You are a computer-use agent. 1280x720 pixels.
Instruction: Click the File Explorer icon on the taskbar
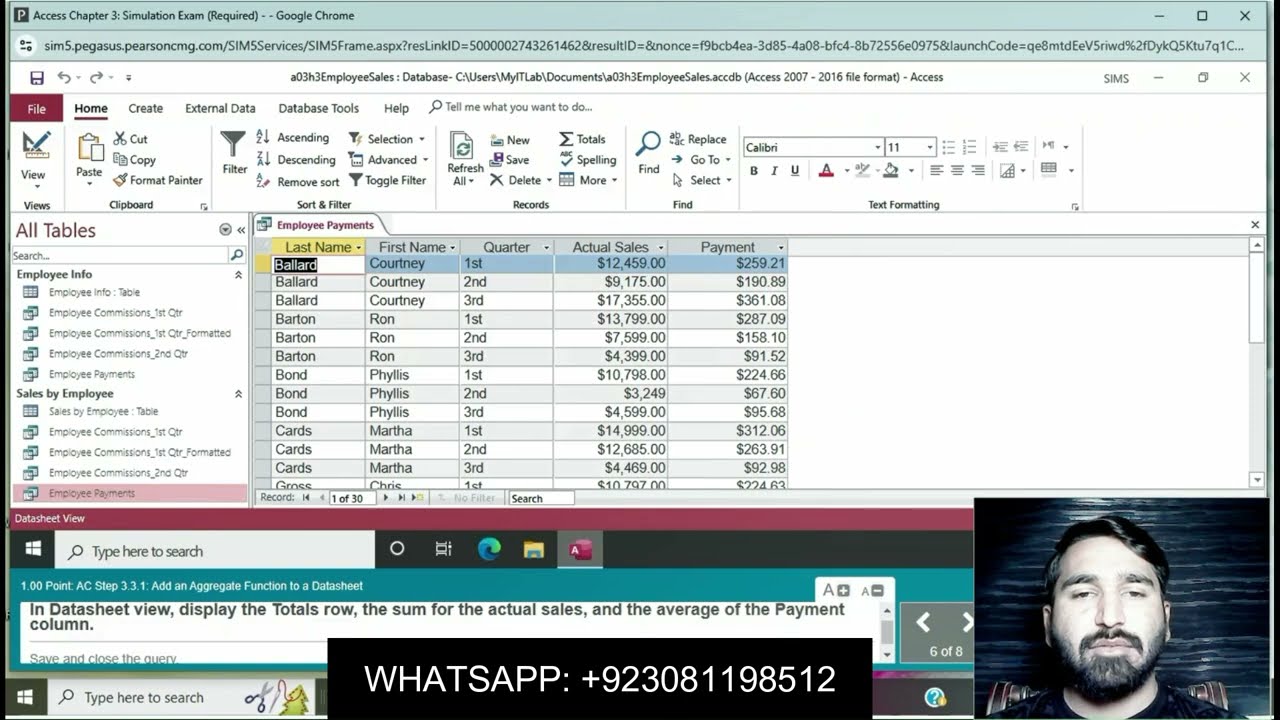[534, 550]
